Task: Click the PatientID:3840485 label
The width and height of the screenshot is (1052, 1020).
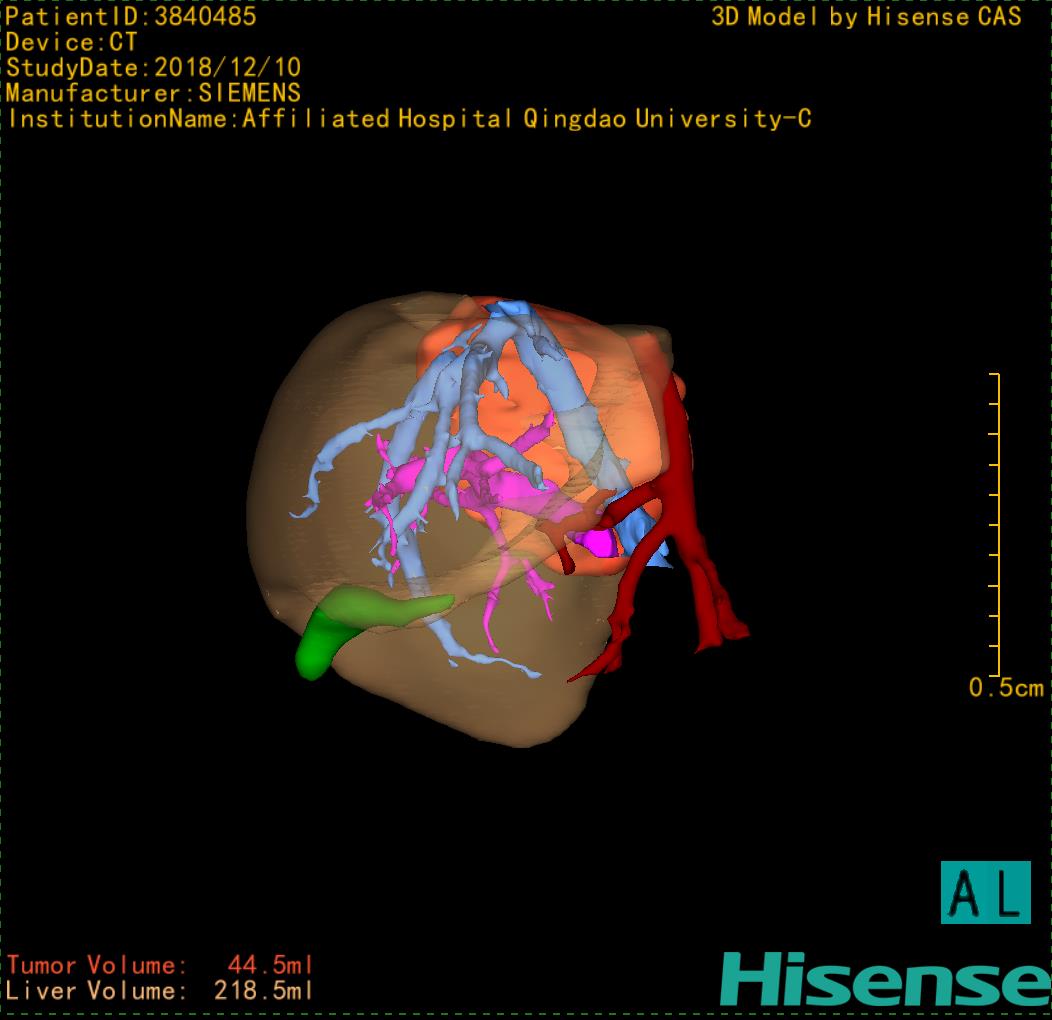Action: (x=131, y=17)
